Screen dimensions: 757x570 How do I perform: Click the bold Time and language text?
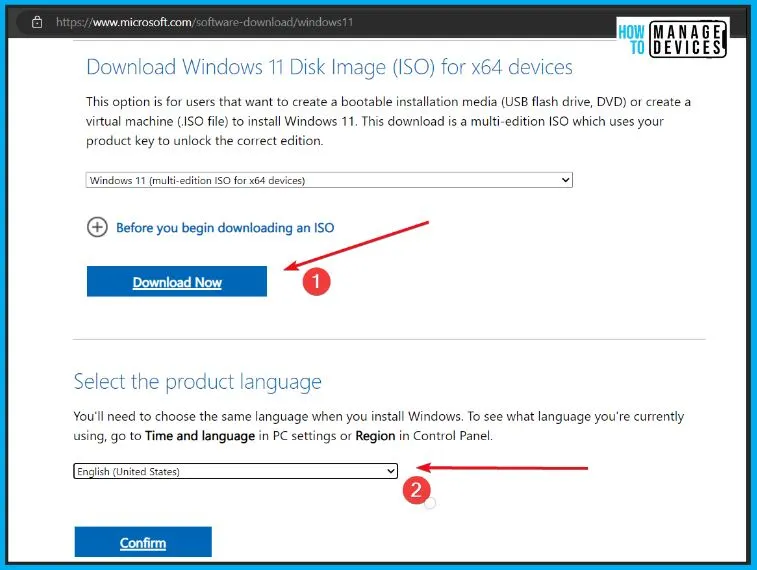(x=200, y=436)
